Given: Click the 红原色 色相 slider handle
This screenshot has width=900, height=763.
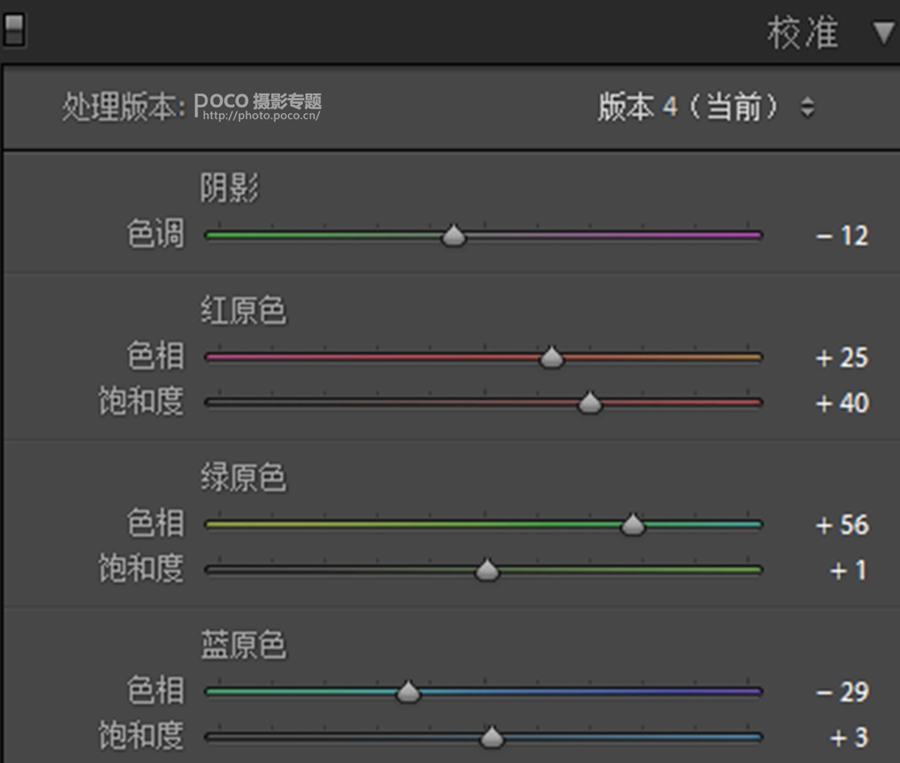Looking at the screenshot, I should [x=552, y=358].
